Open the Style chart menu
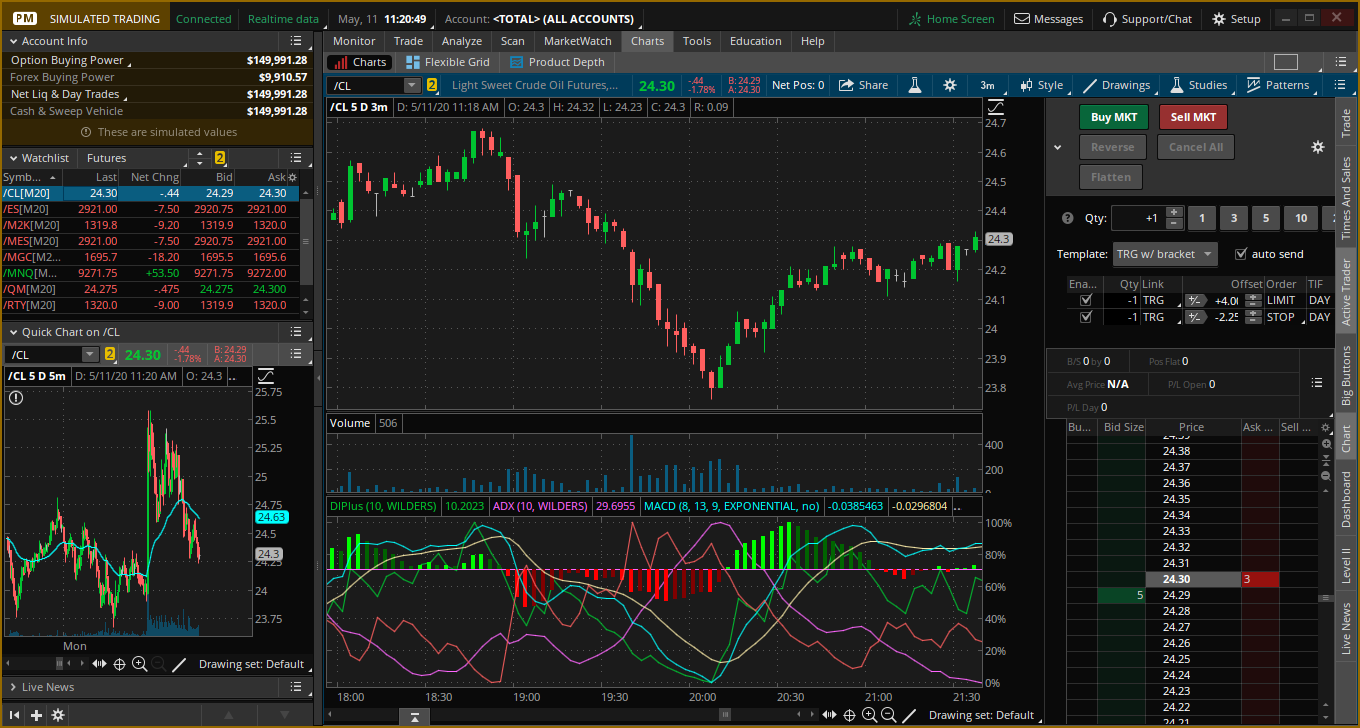The width and height of the screenshot is (1360, 728). tap(1042, 85)
